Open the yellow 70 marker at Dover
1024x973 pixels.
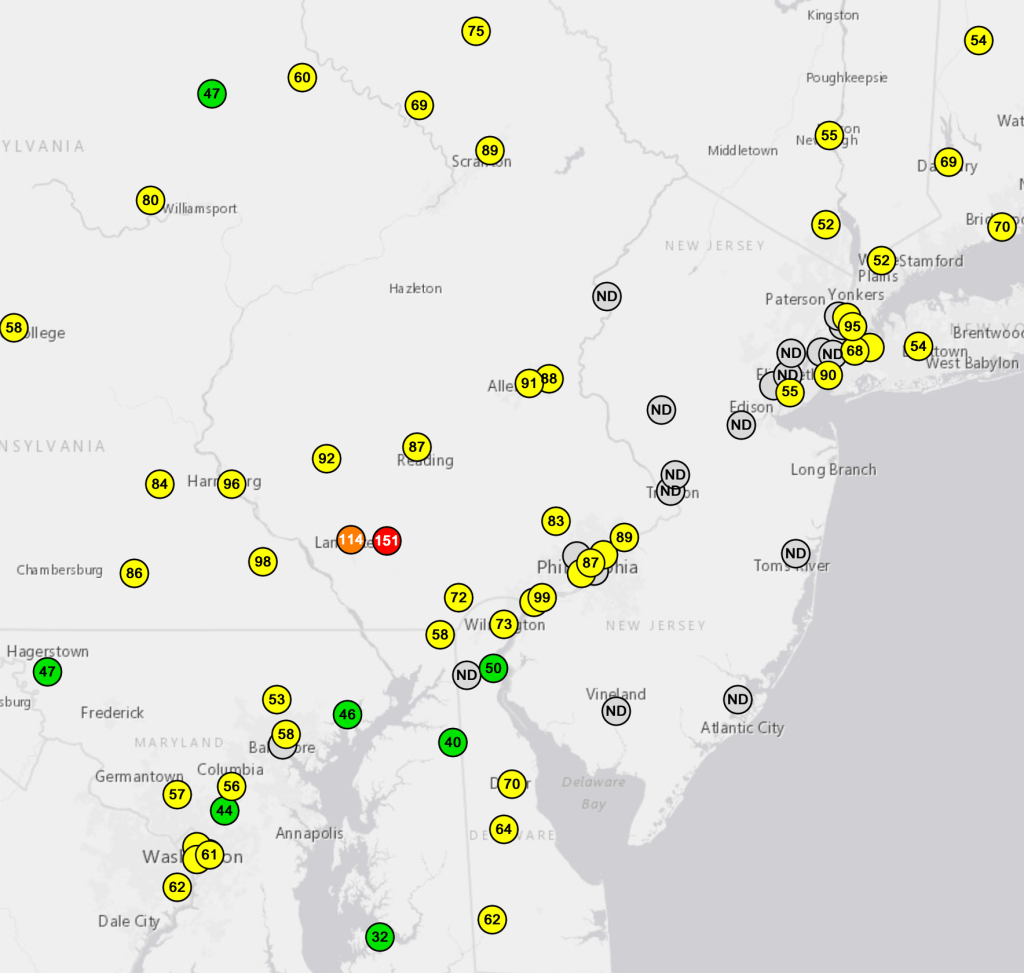pyautogui.click(x=511, y=783)
